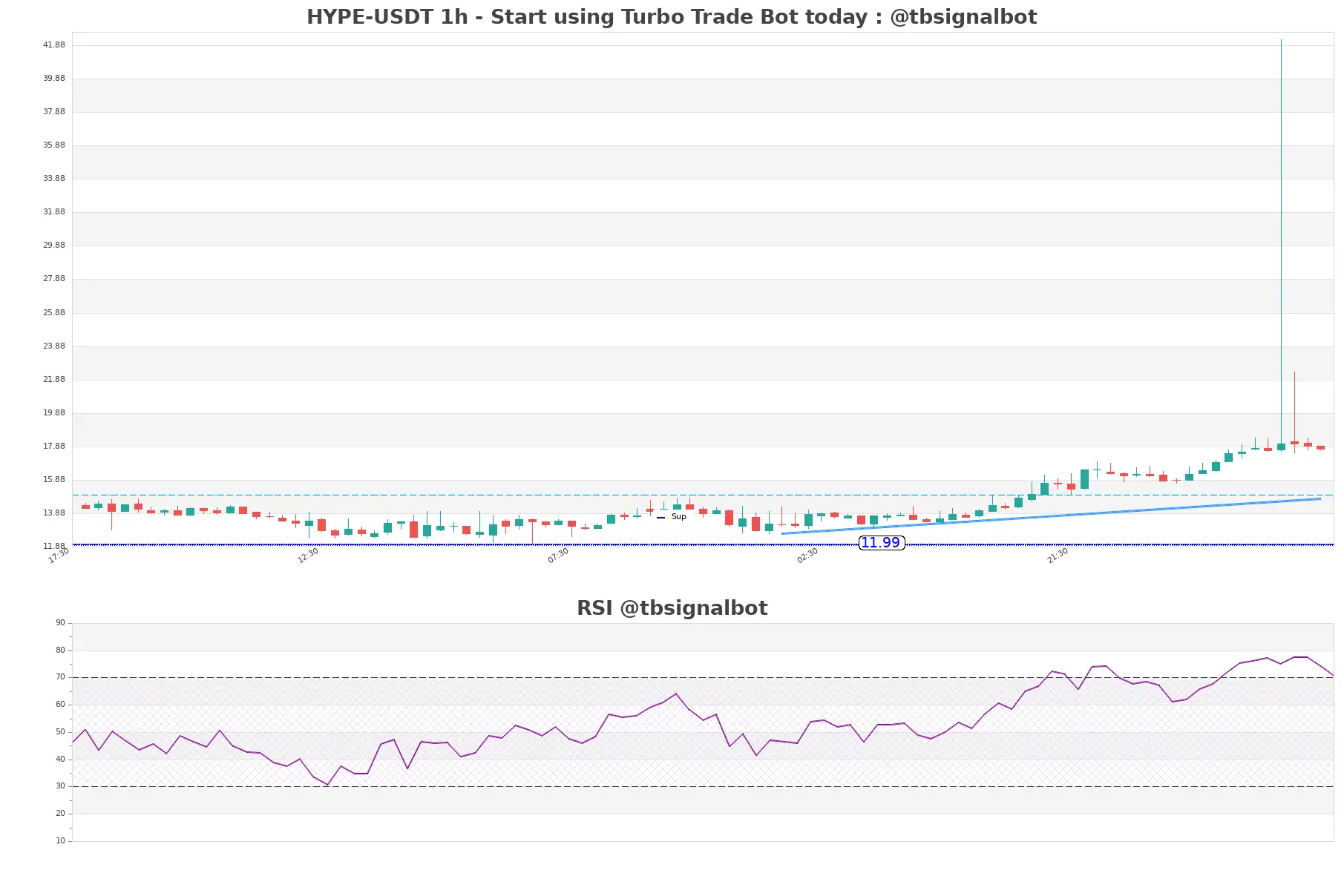The image size is (1344, 896).
Task: Click the 12:30 time axis label
Action: point(308,556)
